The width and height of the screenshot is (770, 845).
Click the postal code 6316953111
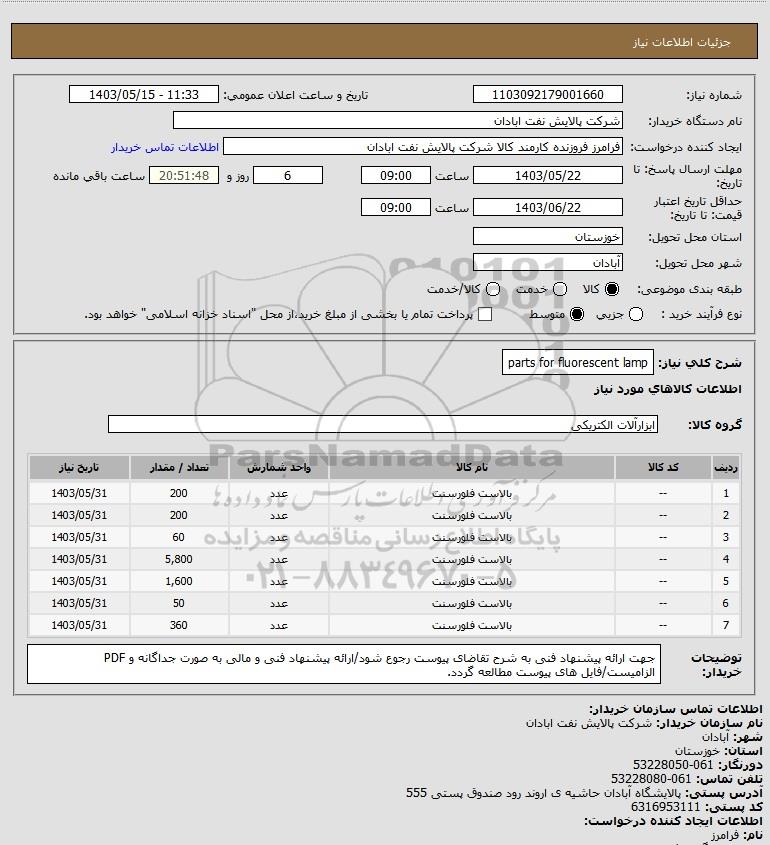point(665,807)
